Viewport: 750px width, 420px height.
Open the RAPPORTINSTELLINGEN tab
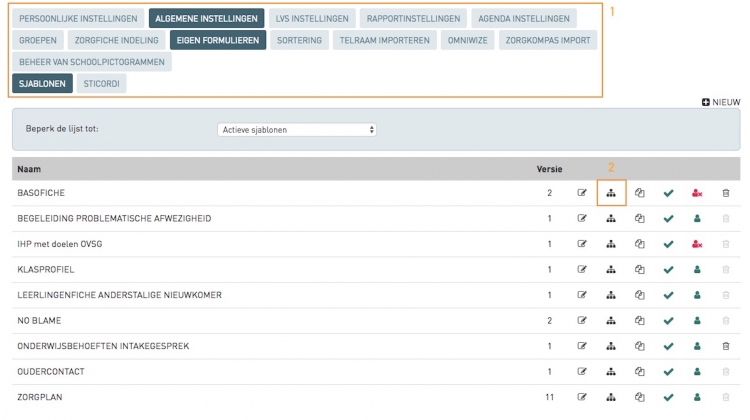pos(413,18)
